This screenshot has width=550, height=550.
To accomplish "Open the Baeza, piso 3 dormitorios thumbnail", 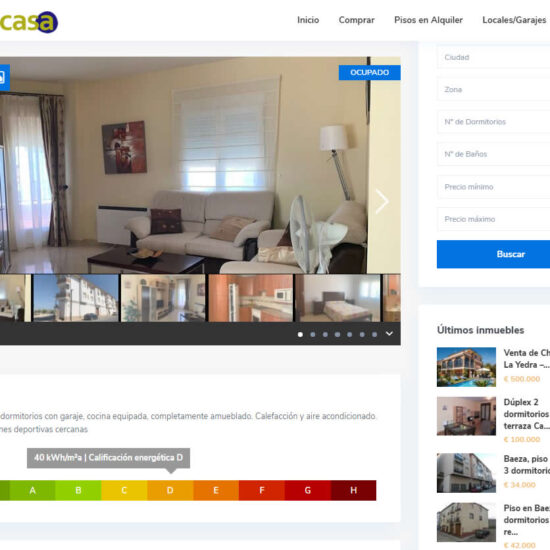I will [466, 473].
